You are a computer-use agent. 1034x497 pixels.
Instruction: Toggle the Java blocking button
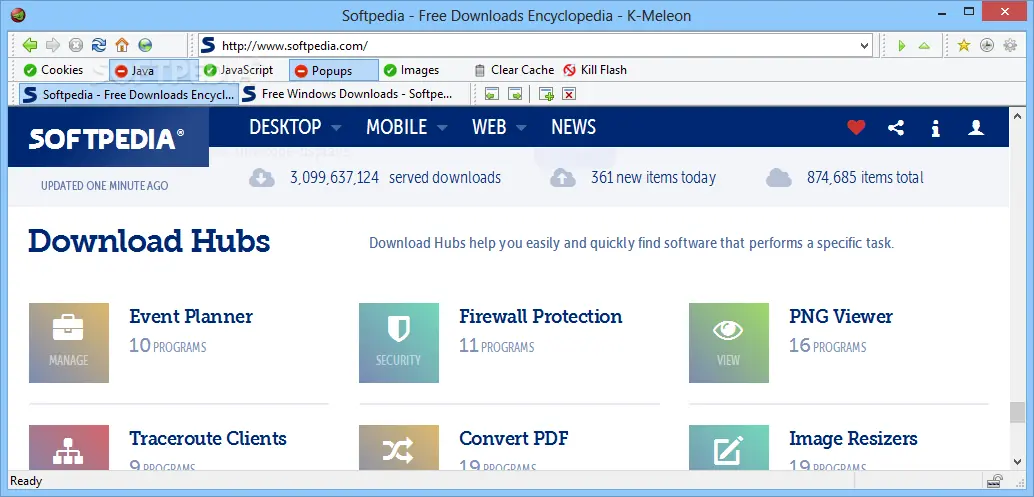pos(135,71)
